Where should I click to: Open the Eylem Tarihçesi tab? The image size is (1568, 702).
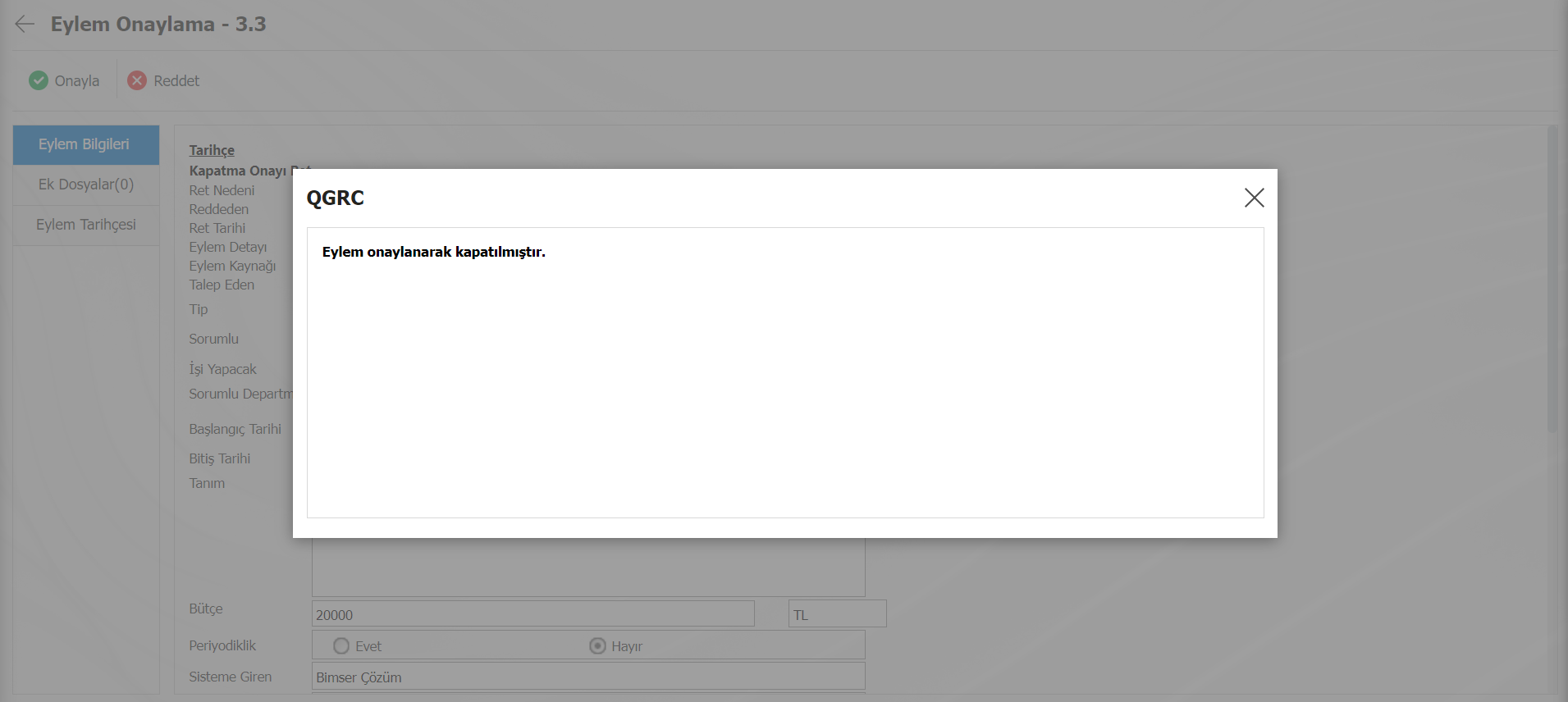click(x=86, y=225)
